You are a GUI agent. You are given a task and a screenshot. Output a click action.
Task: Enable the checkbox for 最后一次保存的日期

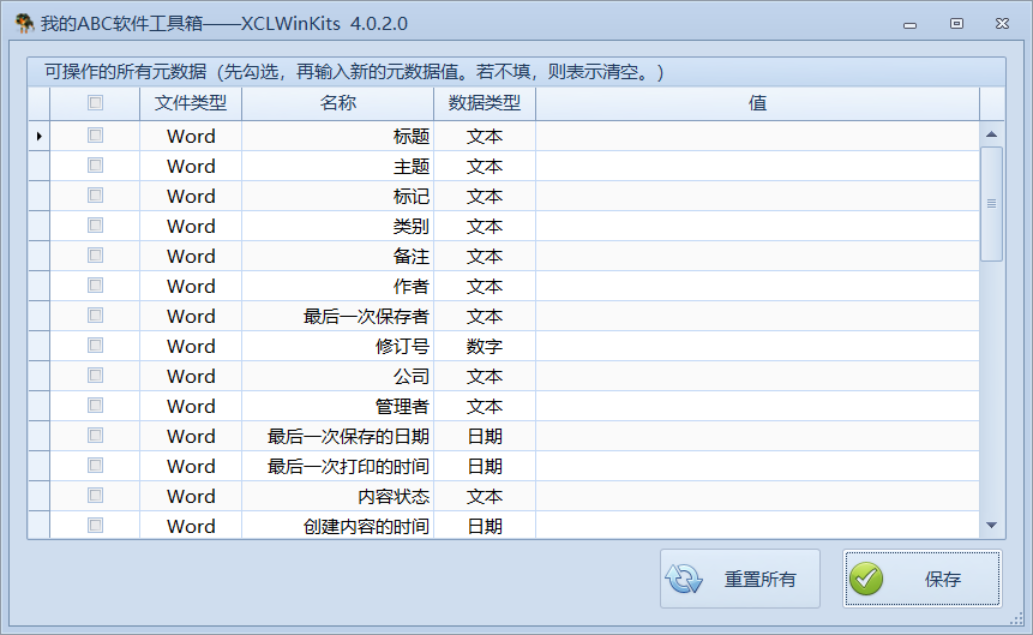pyautogui.click(x=94, y=436)
